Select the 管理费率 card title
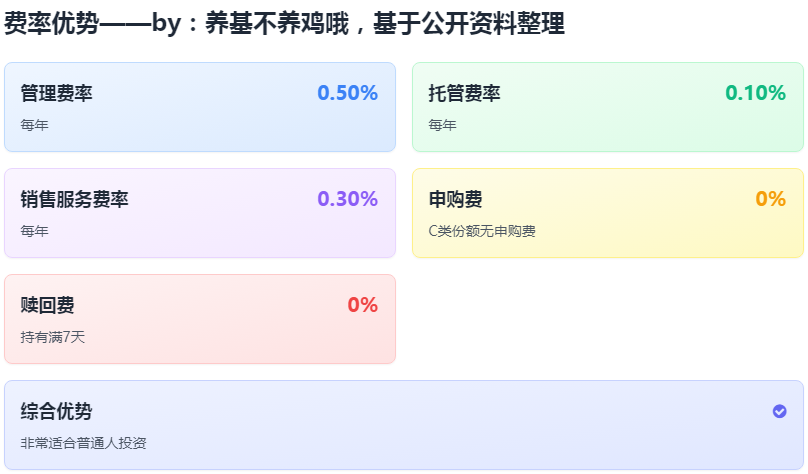The height and width of the screenshot is (474, 808). tap(57, 93)
